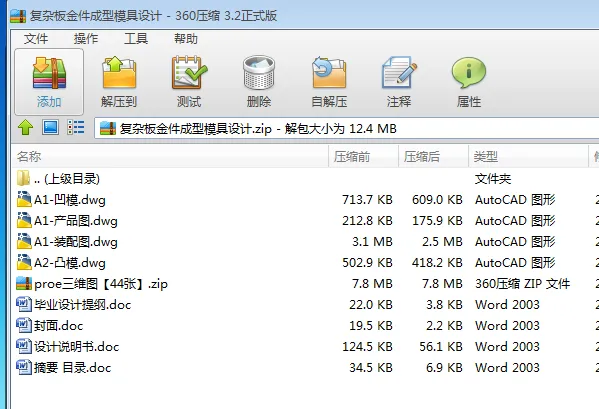Go up one level with green arrow
Viewport: 599px width, 409px height.
coord(26,128)
